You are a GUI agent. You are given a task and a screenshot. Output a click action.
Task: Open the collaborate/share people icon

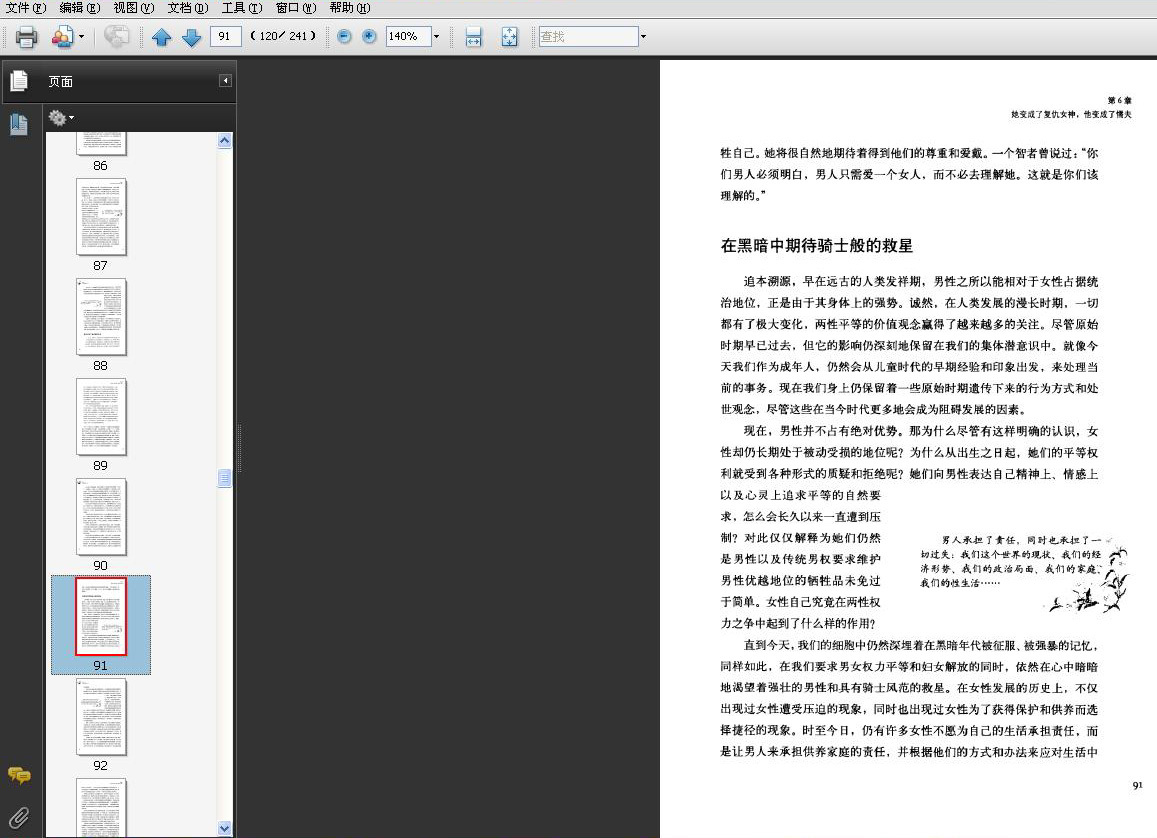[63, 36]
